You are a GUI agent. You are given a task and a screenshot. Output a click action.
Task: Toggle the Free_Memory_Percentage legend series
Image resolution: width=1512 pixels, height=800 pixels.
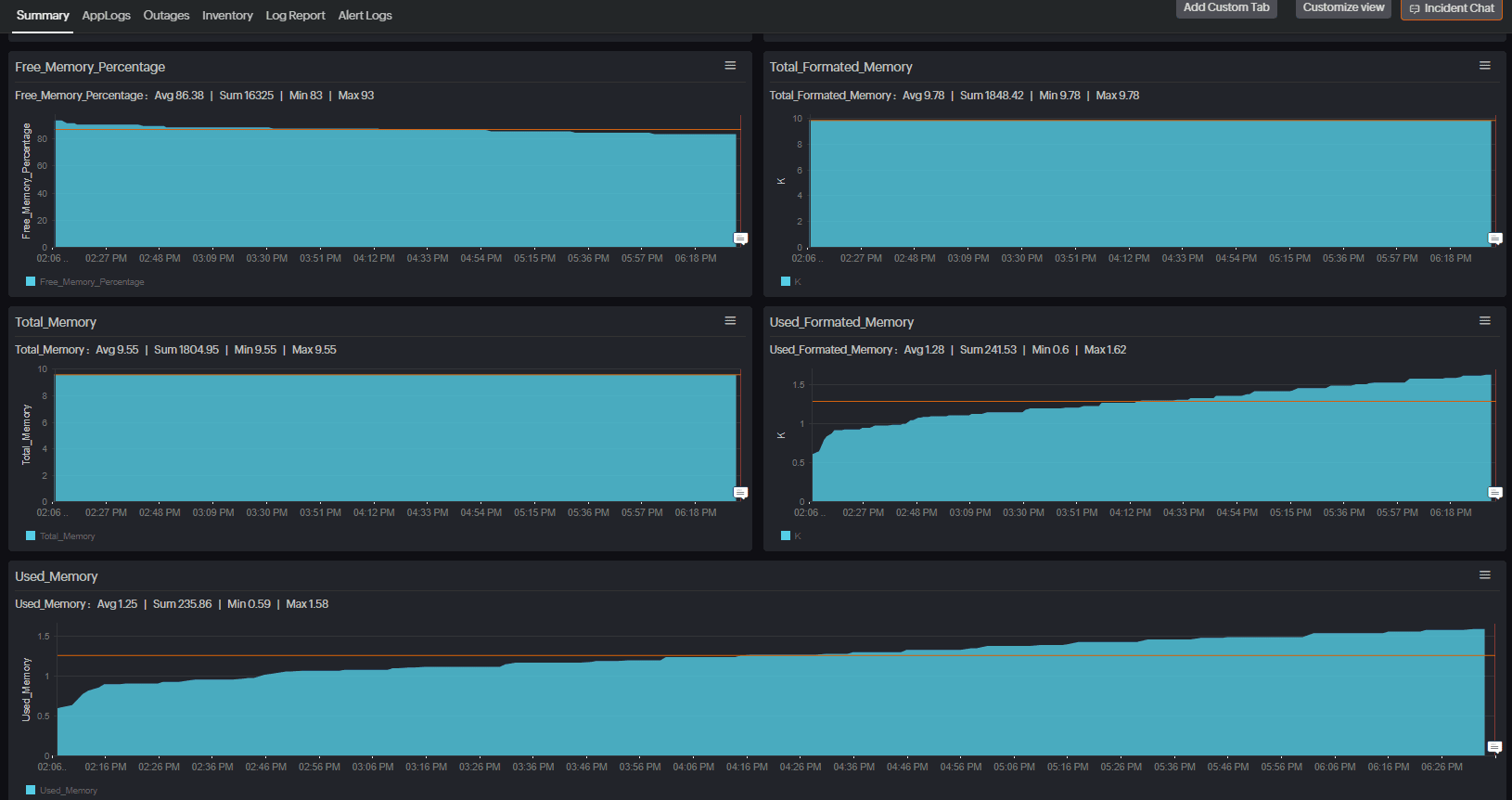85,282
